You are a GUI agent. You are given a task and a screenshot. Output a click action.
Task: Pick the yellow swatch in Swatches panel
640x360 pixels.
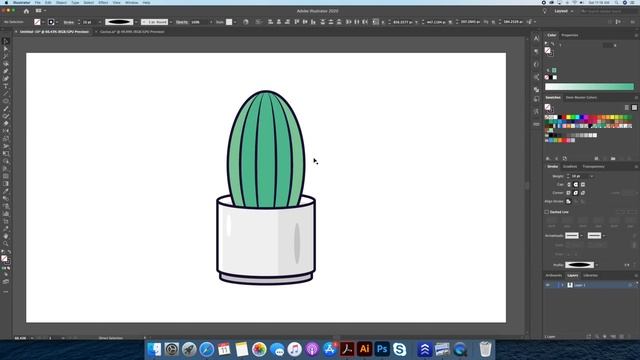[x=568, y=117]
